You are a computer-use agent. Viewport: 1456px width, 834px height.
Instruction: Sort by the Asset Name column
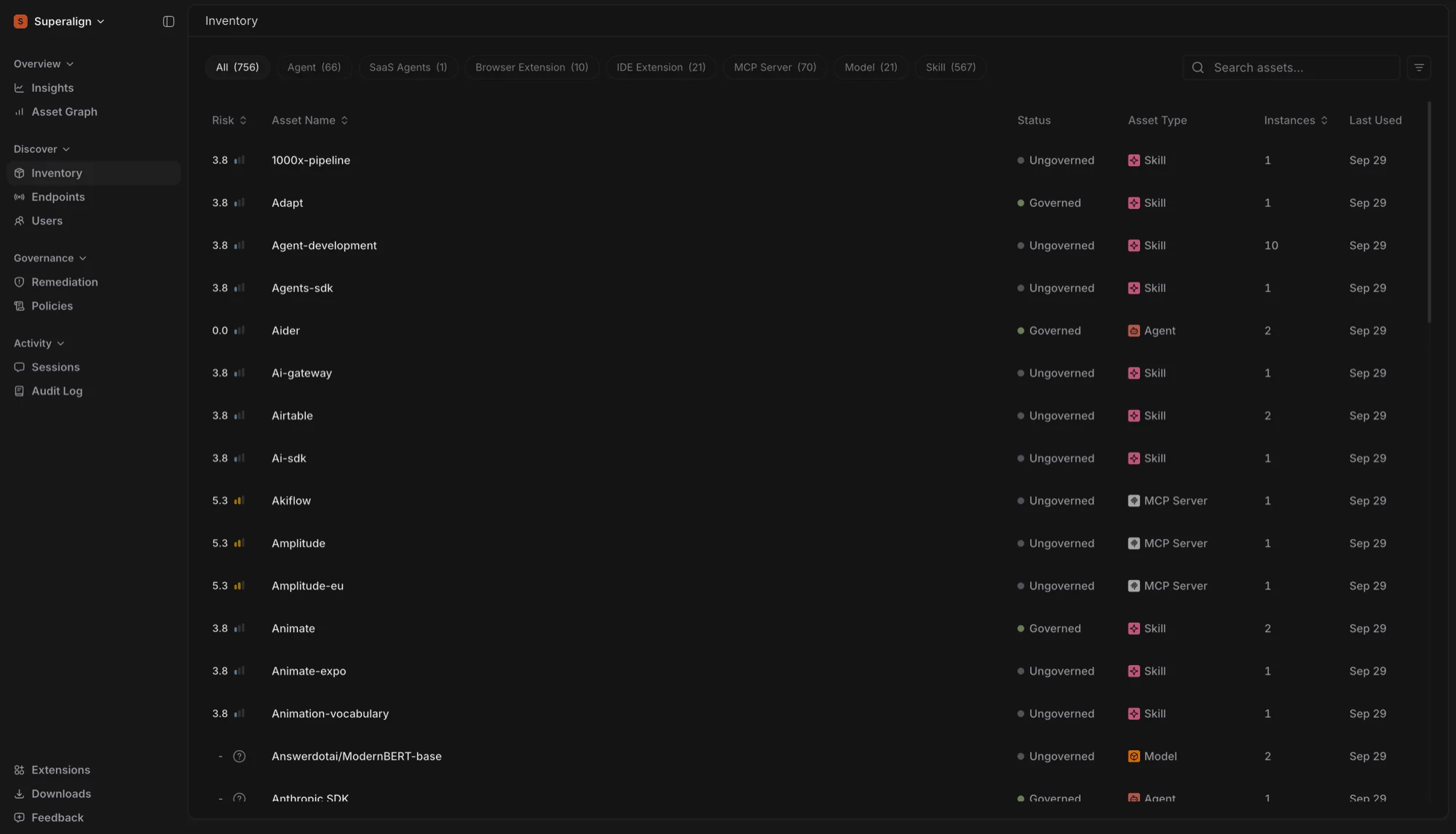[309, 121]
